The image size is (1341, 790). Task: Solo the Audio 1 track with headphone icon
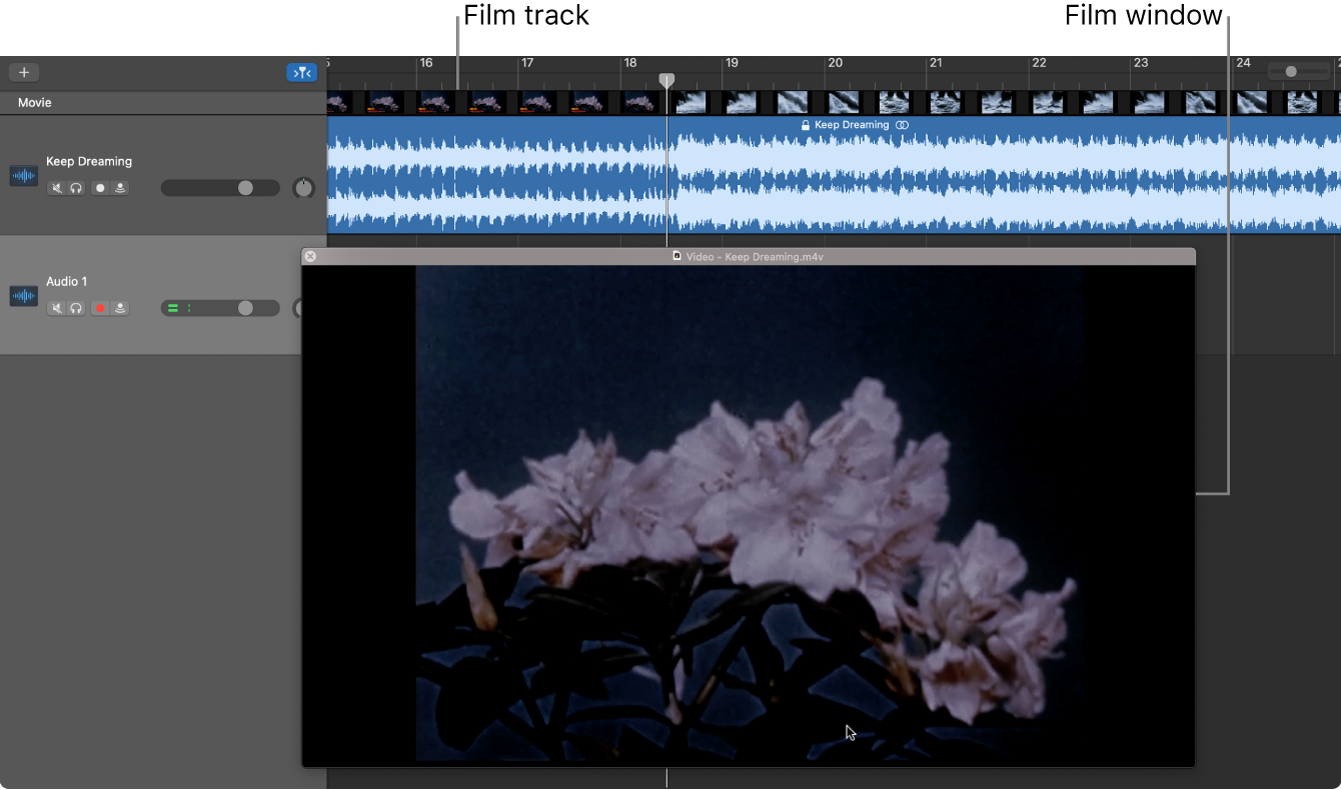[x=76, y=308]
